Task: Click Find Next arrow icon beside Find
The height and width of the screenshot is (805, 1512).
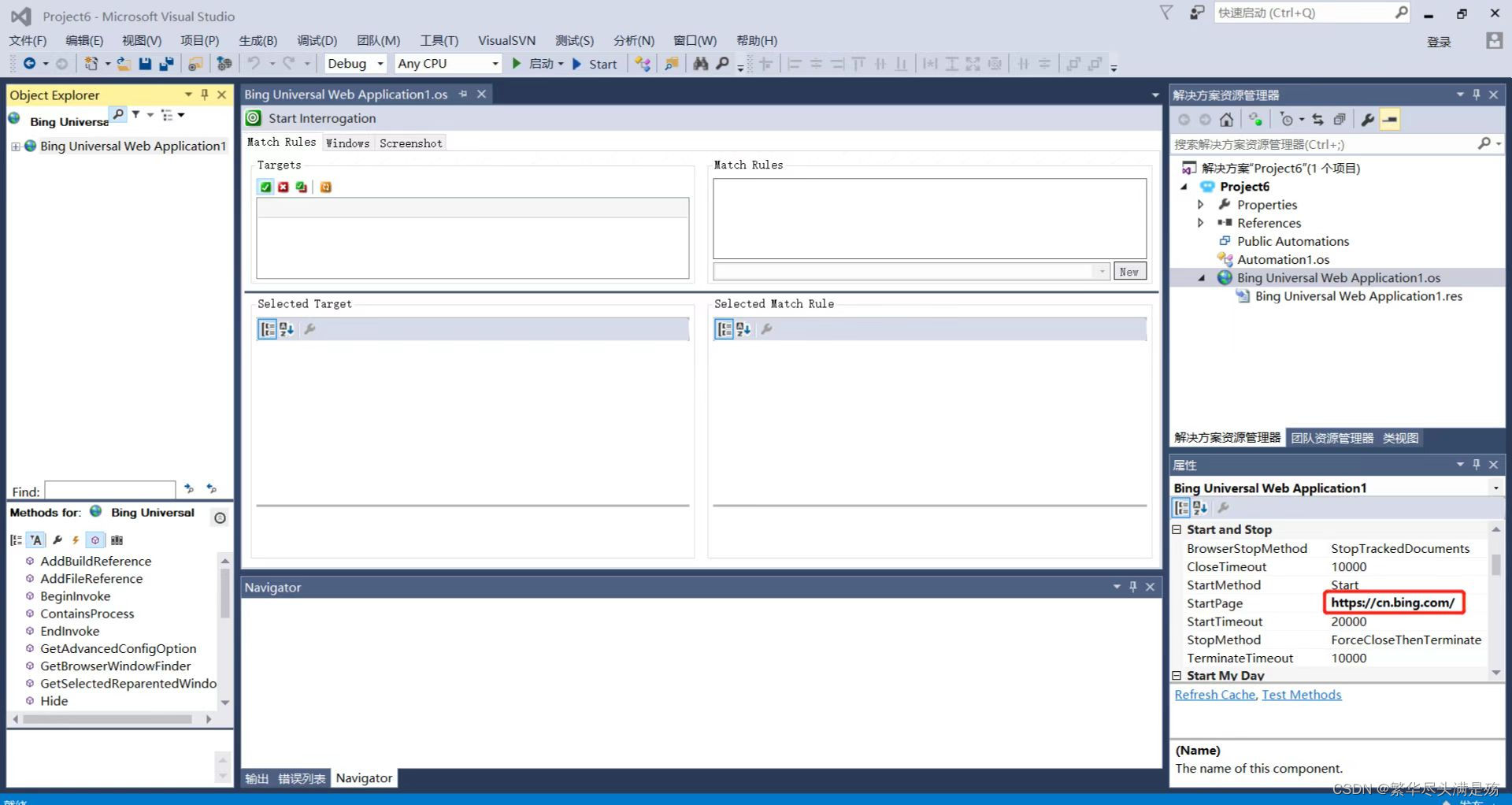Action: click(x=189, y=489)
